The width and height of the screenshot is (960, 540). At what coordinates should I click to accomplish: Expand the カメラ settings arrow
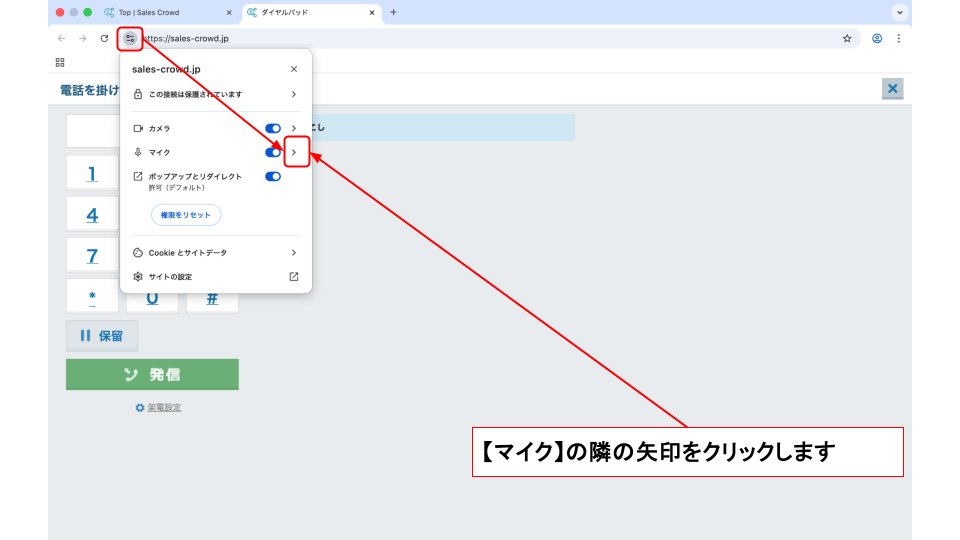(x=294, y=129)
